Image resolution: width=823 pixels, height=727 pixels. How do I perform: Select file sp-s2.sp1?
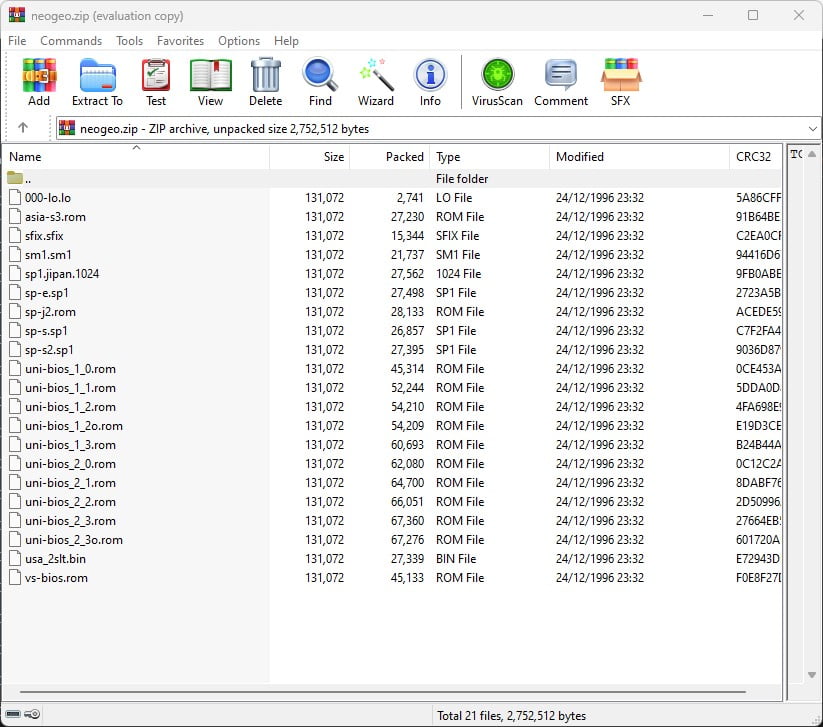coord(49,350)
